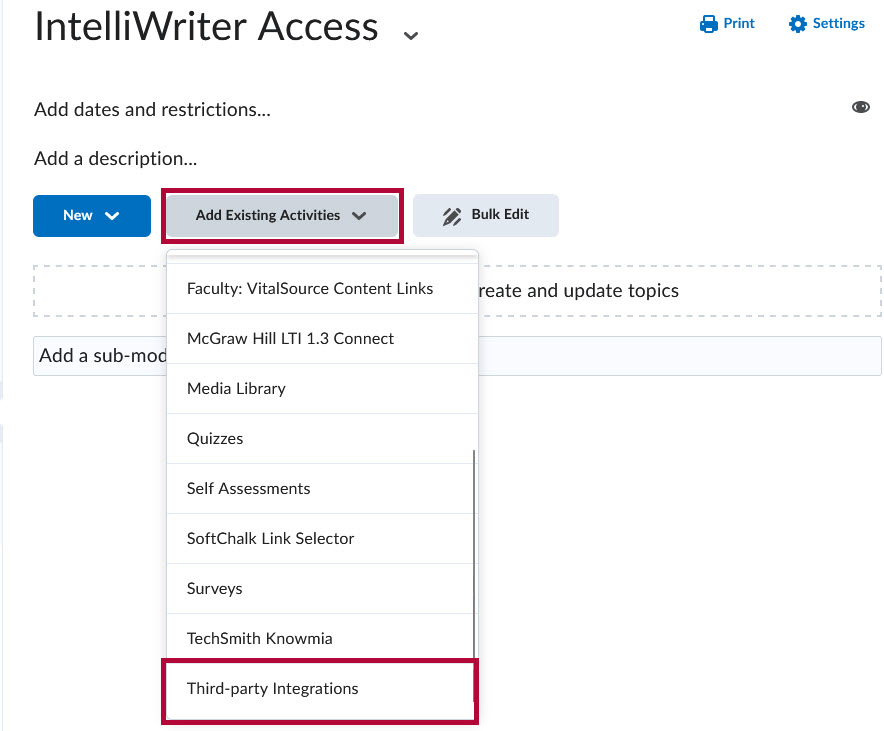The height and width of the screenshot is (731, 884).
Task: Open SoftChalk Link Selector
Action: [x=270, y=538]
